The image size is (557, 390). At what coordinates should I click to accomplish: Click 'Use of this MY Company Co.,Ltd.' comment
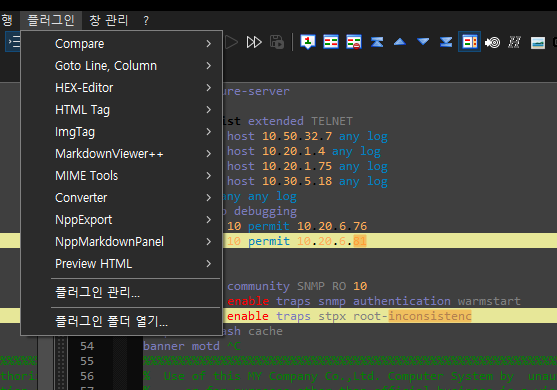(272, 376)
